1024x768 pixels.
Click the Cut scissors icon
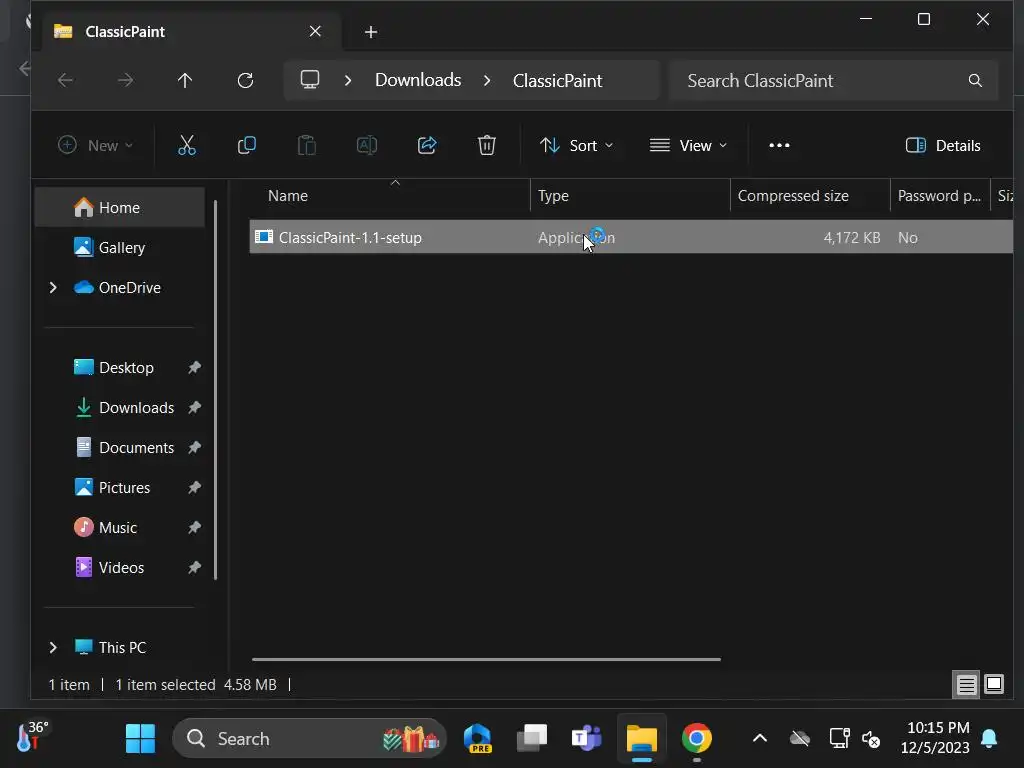point(187,145)
